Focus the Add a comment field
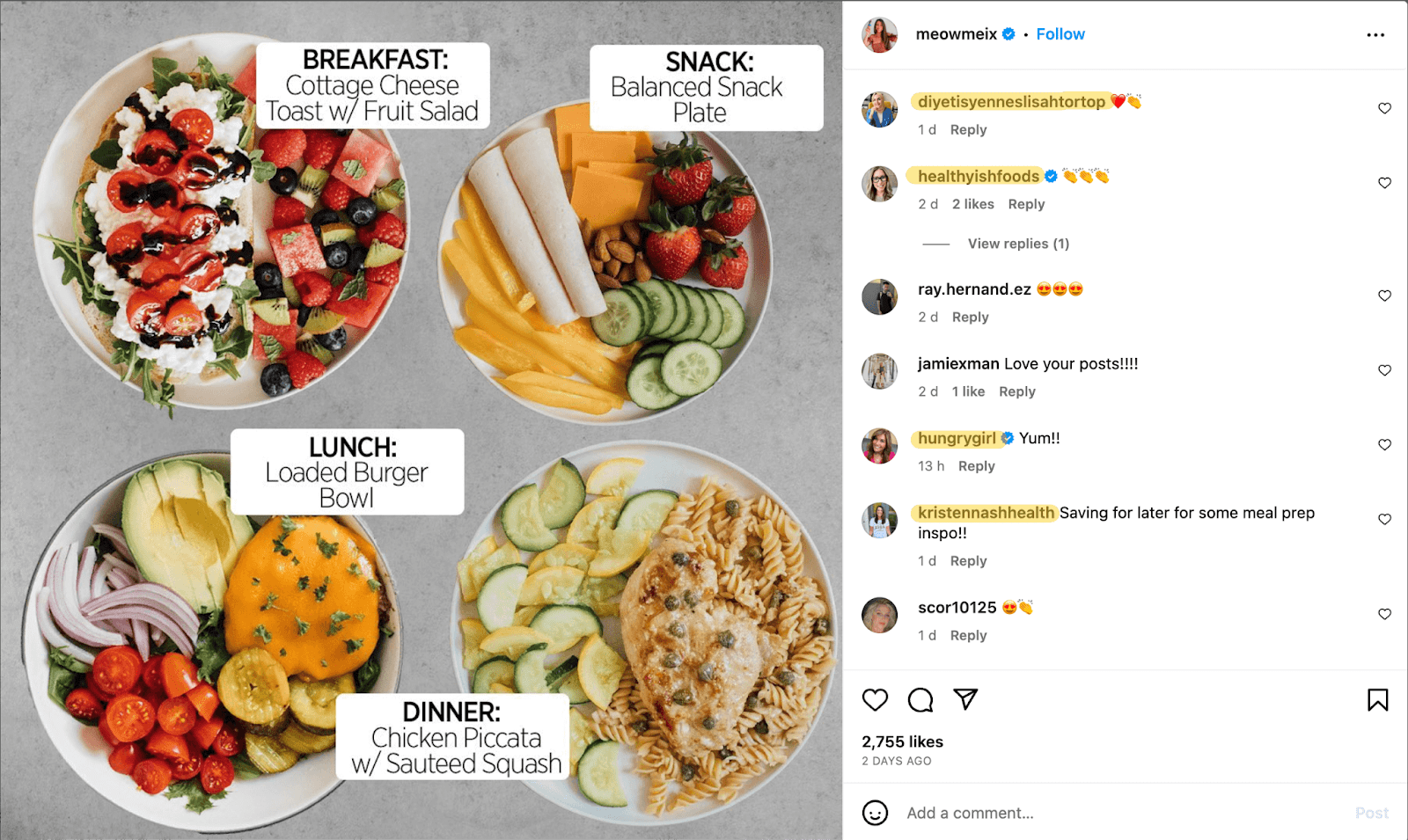This screenshot has width=1408, height=840. click(1126, 813)
